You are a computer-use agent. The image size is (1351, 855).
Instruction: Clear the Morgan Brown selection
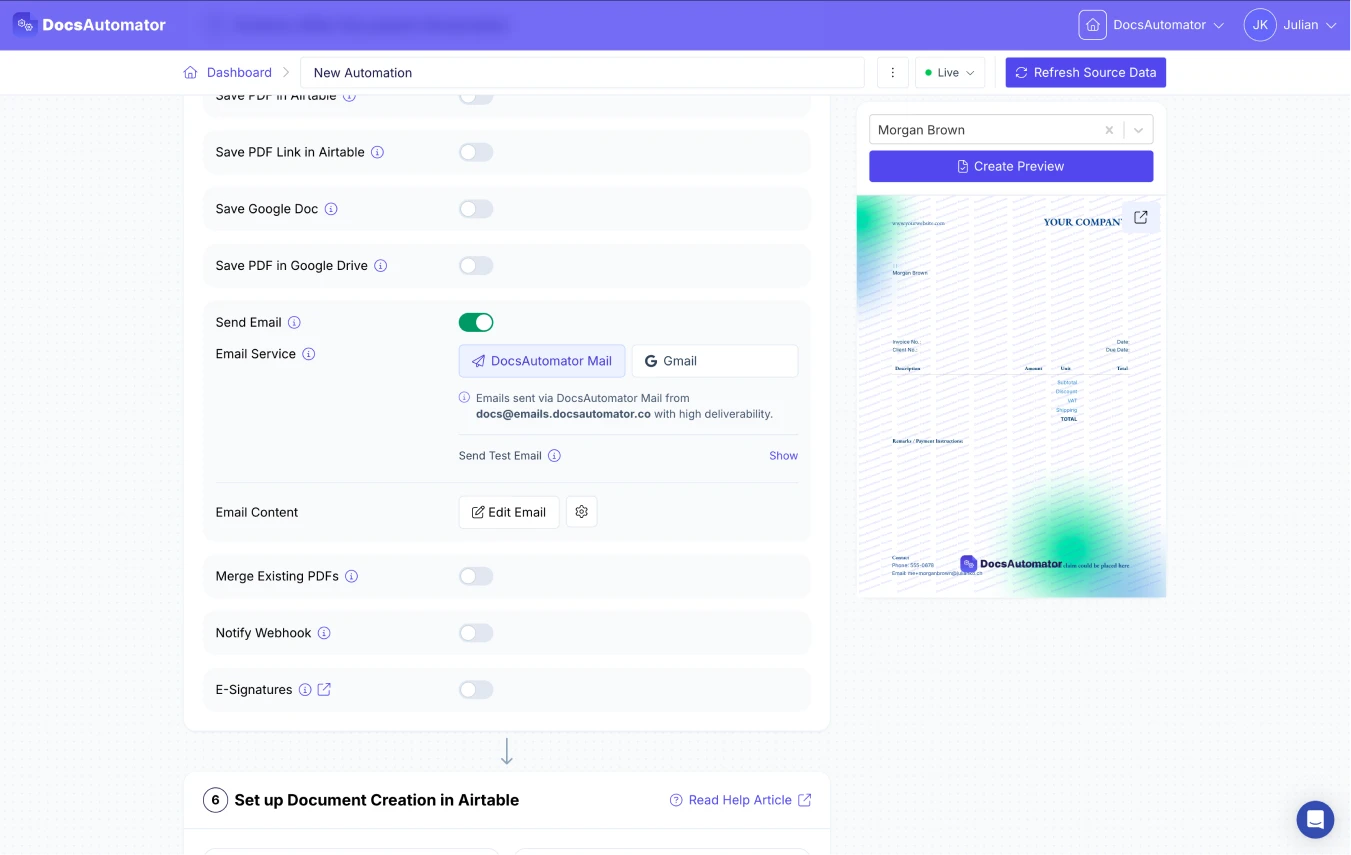(1109, 130)
